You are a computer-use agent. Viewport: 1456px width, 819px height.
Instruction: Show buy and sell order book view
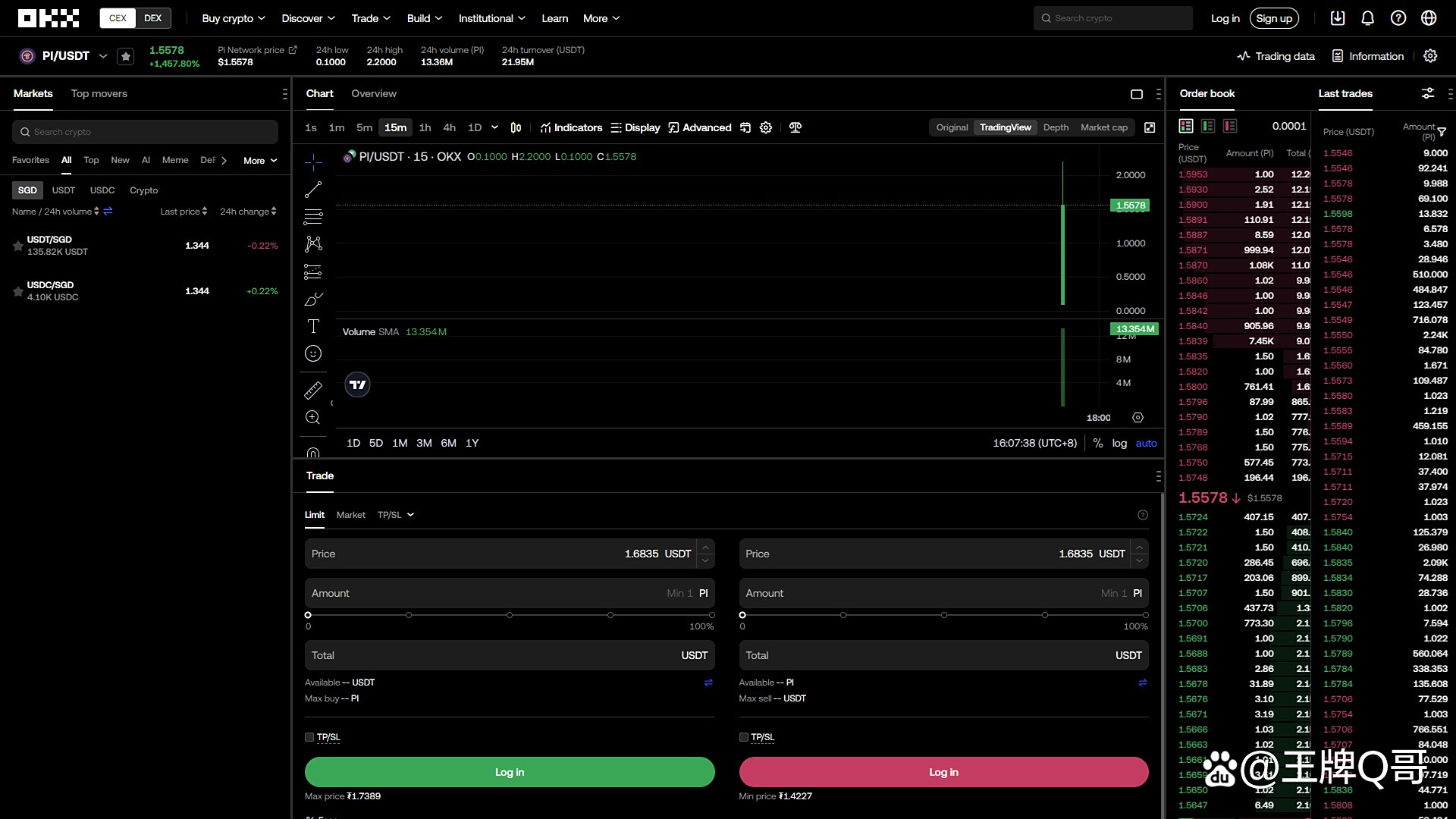coord(1186,126)
